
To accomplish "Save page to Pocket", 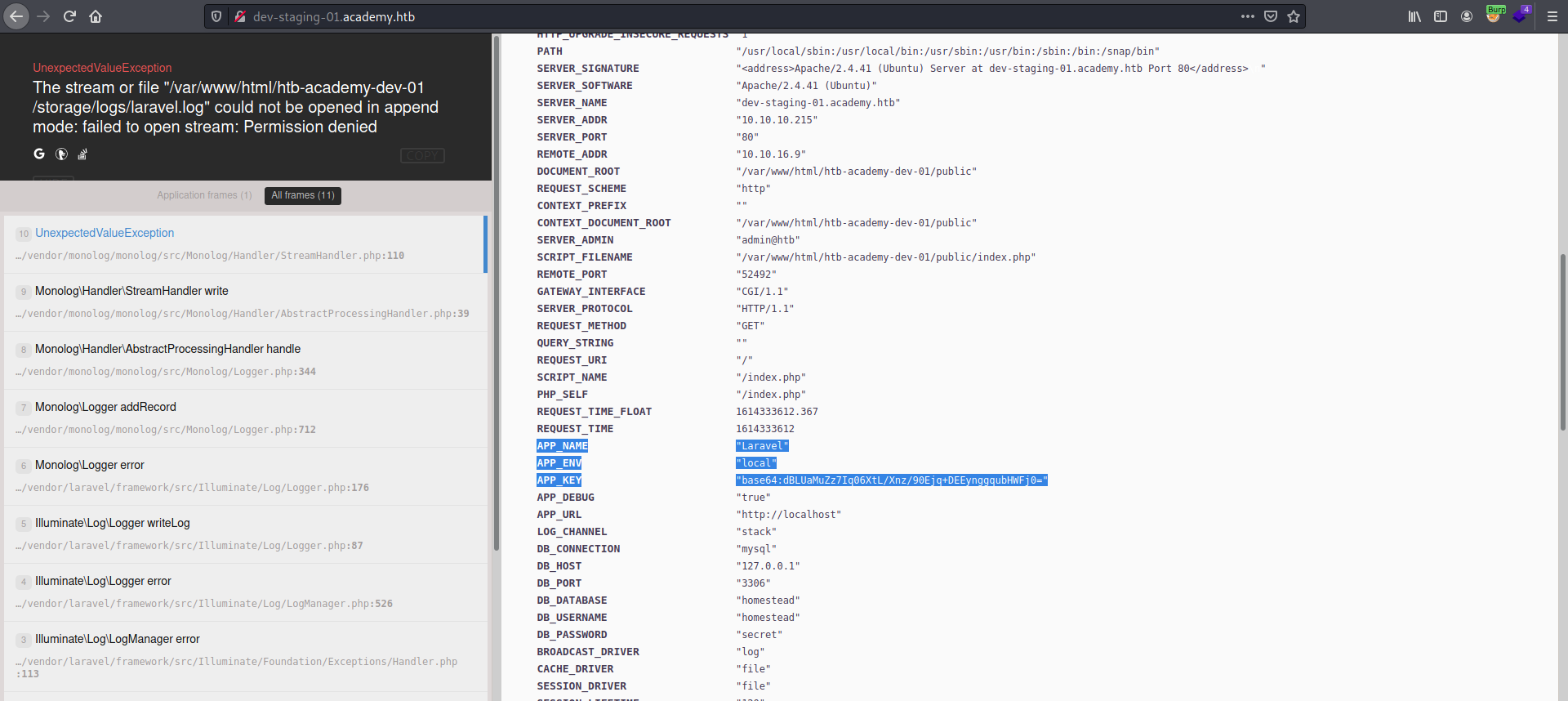I will coord(1271,16).
